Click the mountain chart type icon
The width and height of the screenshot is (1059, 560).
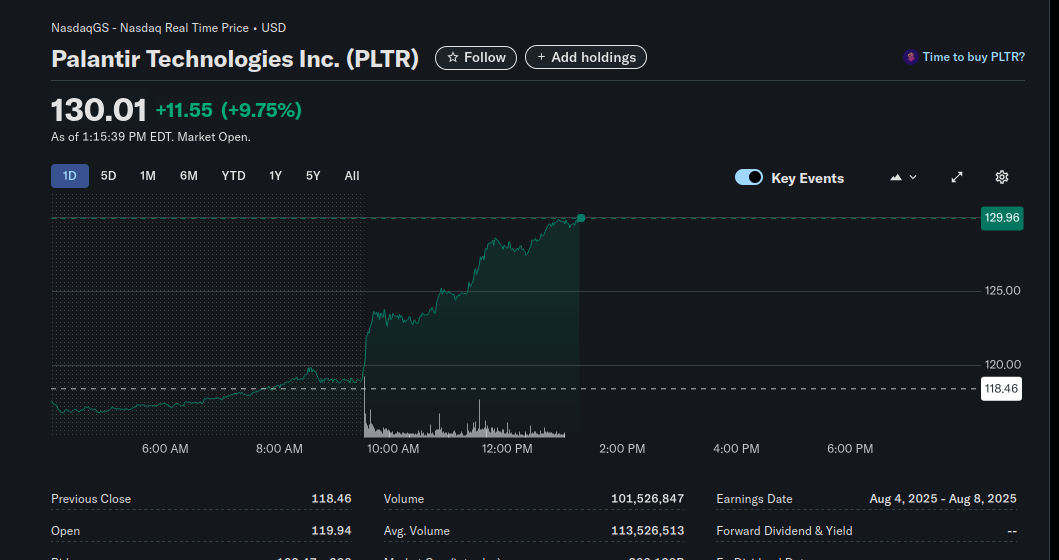[x=896, y=177]
